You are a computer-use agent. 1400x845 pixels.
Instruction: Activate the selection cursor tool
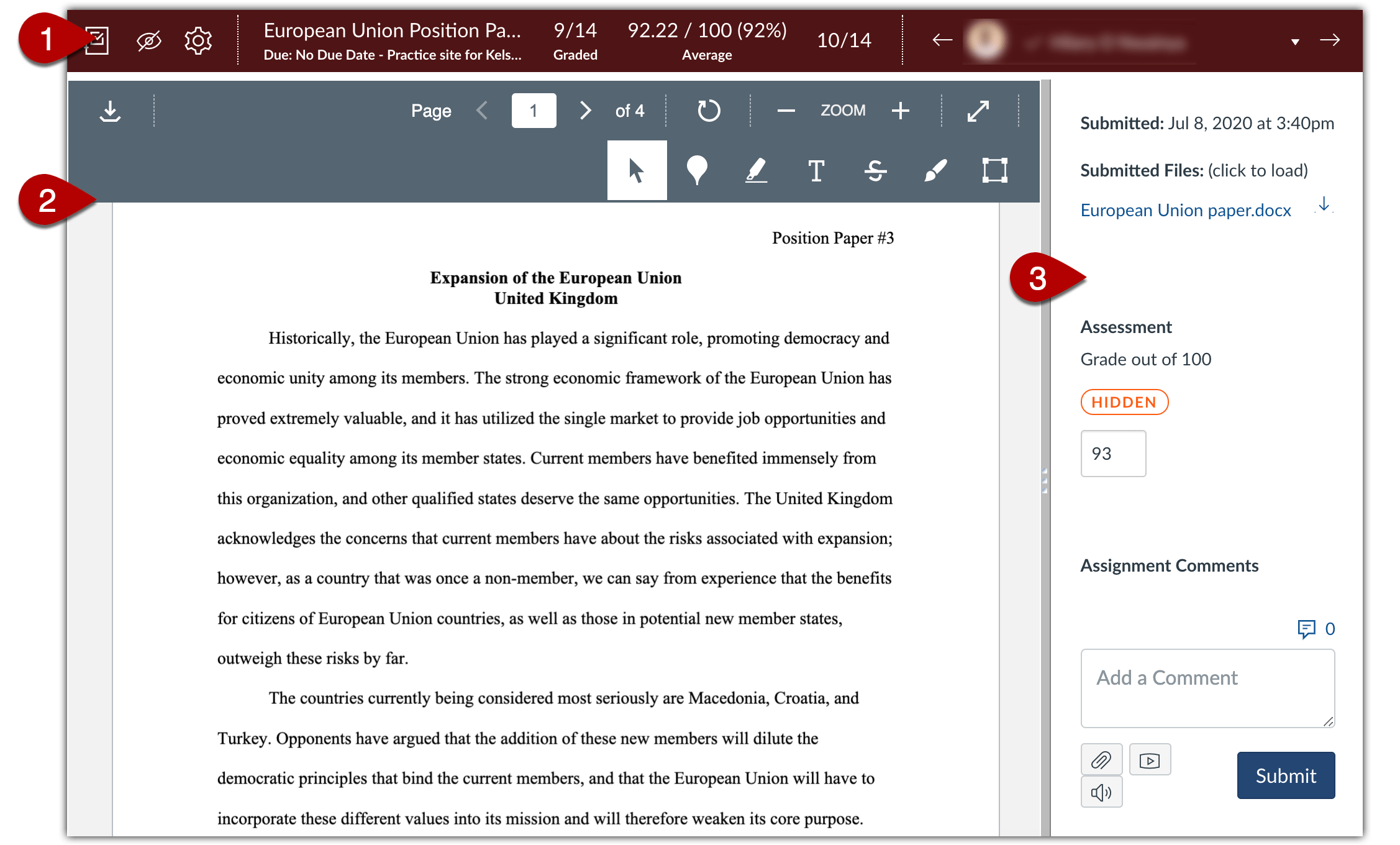point(637,170)
